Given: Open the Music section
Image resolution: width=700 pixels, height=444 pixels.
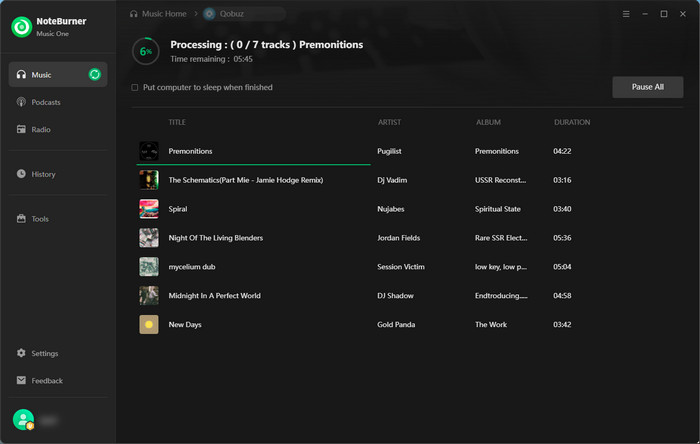Looking at the screenshot, I should 58,75.
